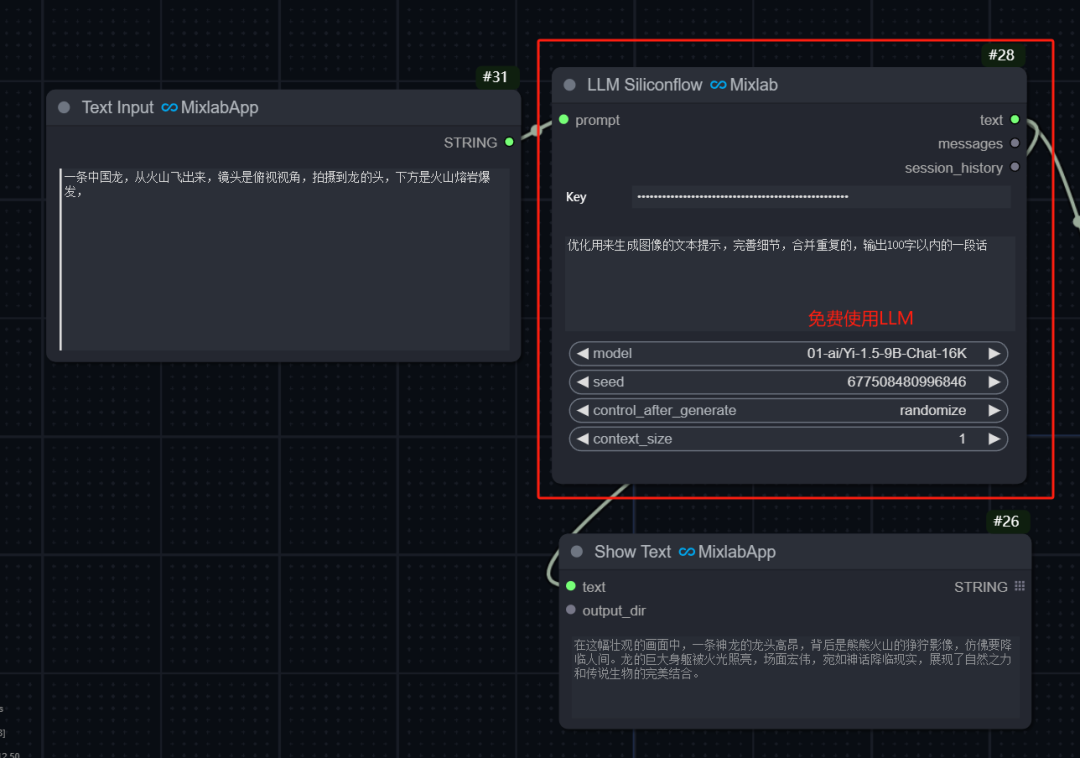Increase the seed value with right arrow
Viewport: 1080px width, 758px height.
point(994,382)
